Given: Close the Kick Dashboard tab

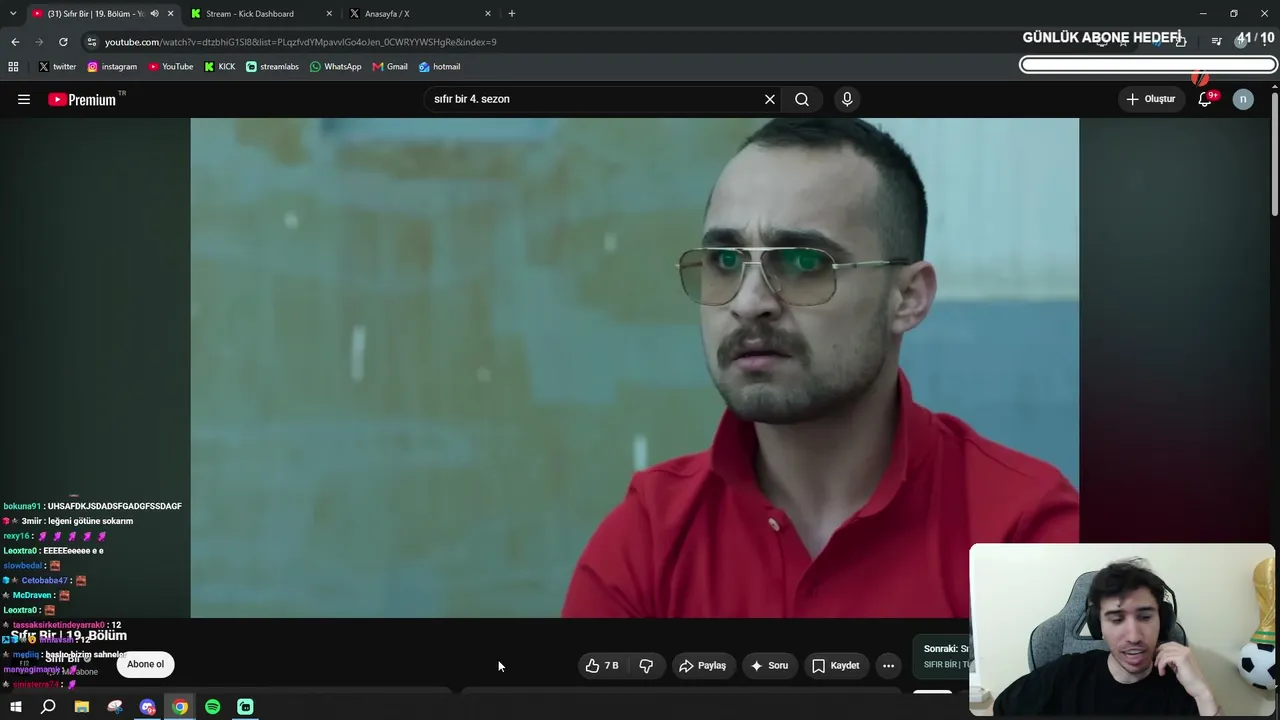Looking at the screenshot, I should (x=329, y=14).
